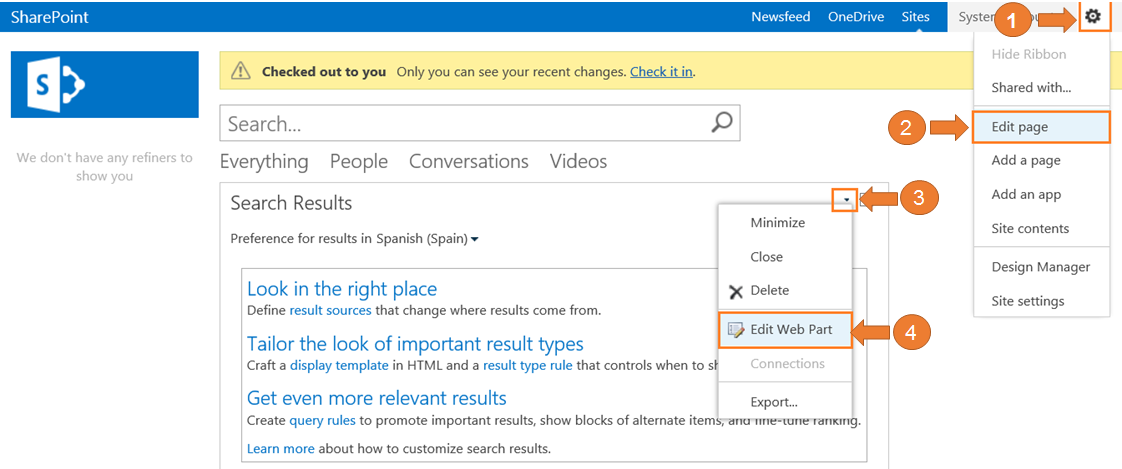Click the search magnifier icon
Viewport: 1122px width, 469px height.
coord(721,123)
